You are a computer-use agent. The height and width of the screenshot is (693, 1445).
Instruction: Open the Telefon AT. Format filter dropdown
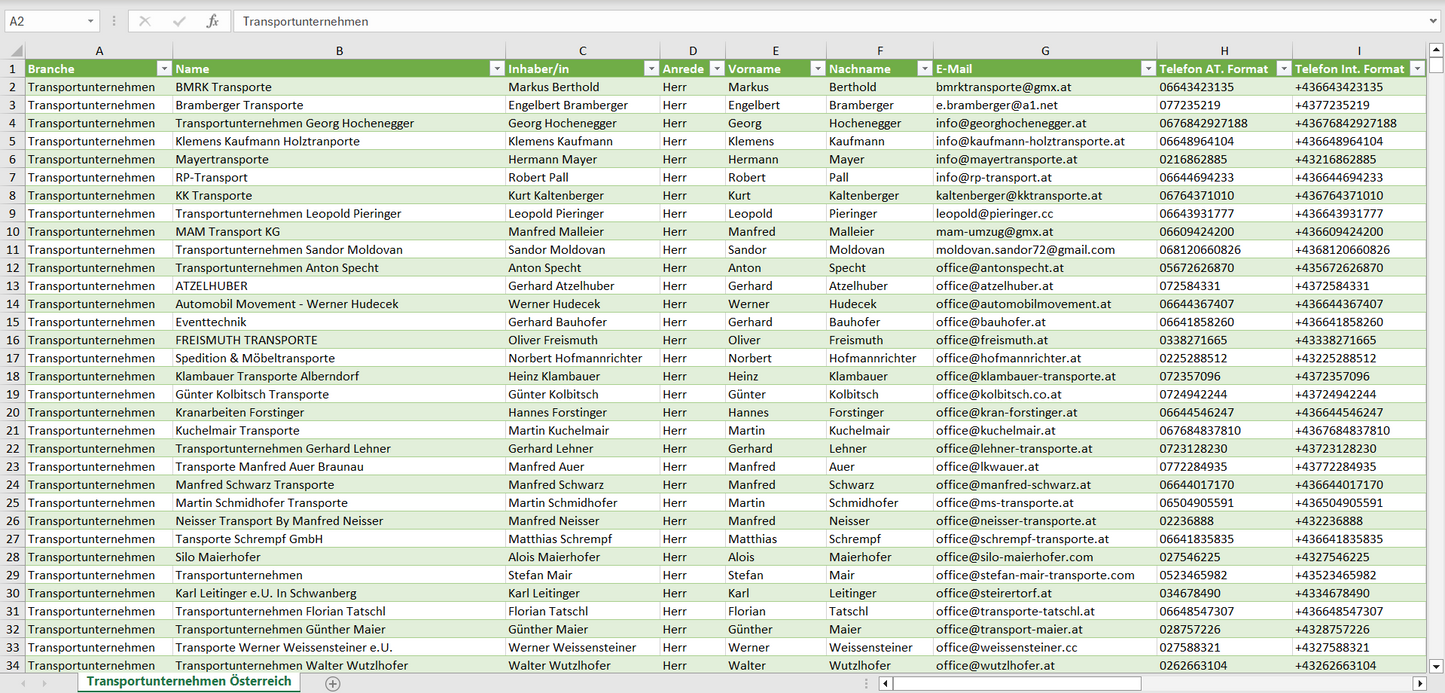point(1282,69)
